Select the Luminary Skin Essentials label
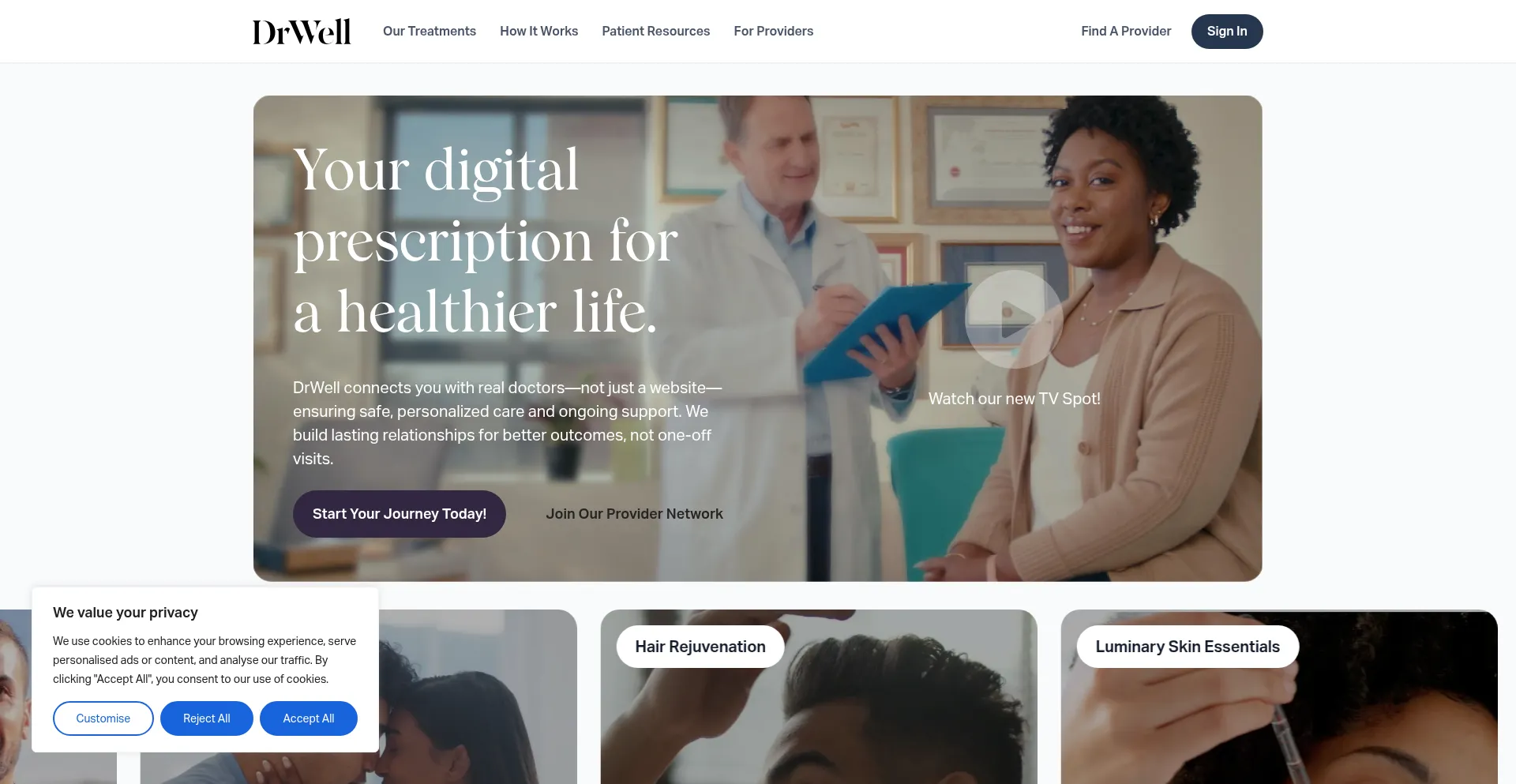The image size is (1516, 784). tap(1188, 647)
